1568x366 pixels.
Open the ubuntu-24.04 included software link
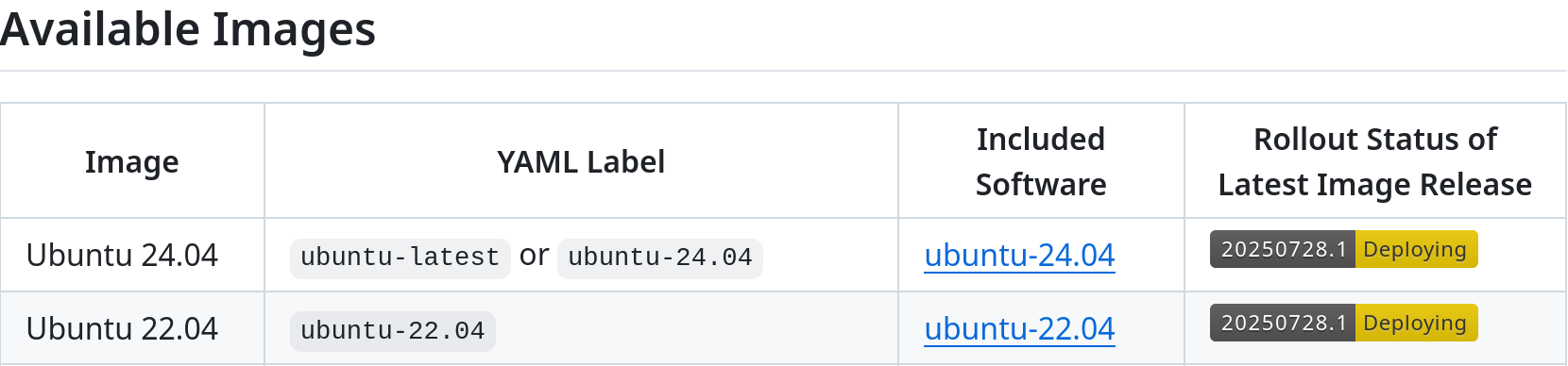click(x=1019, y=256)
